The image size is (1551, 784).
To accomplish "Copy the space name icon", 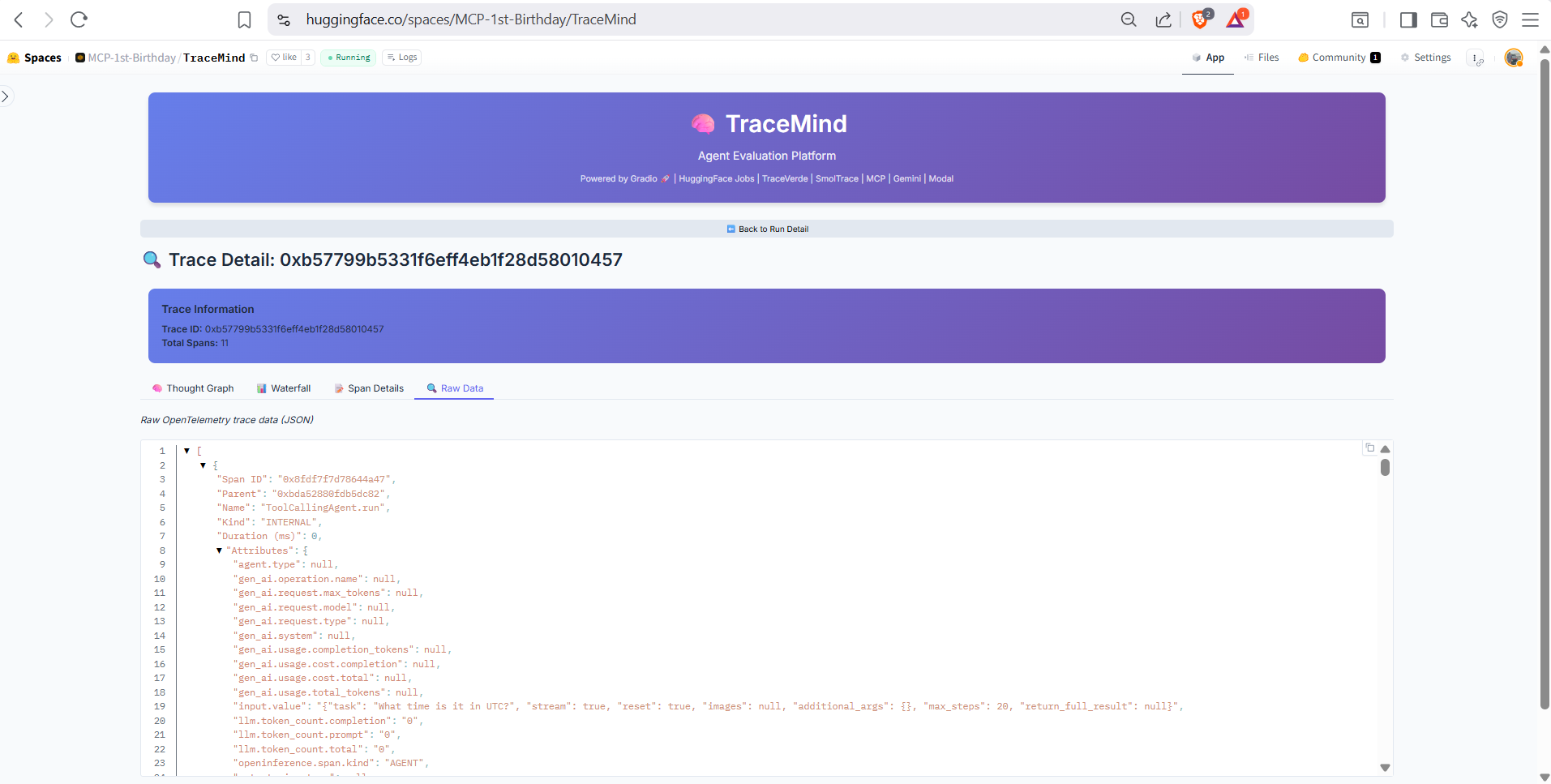I will [x=254, y=58].
